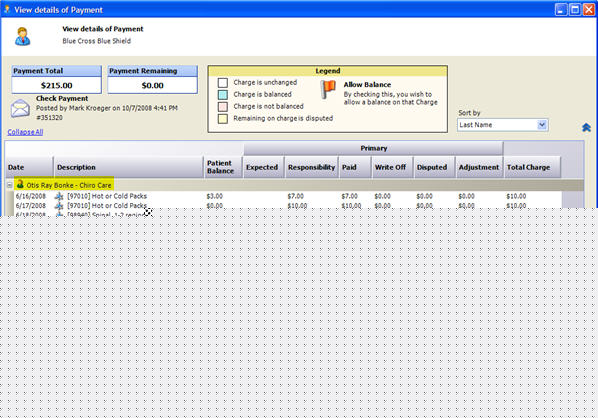Click the Blue Cross Blue Shield subtitle
This screenshot has width=598, height=418.
(x=96, y=41)
